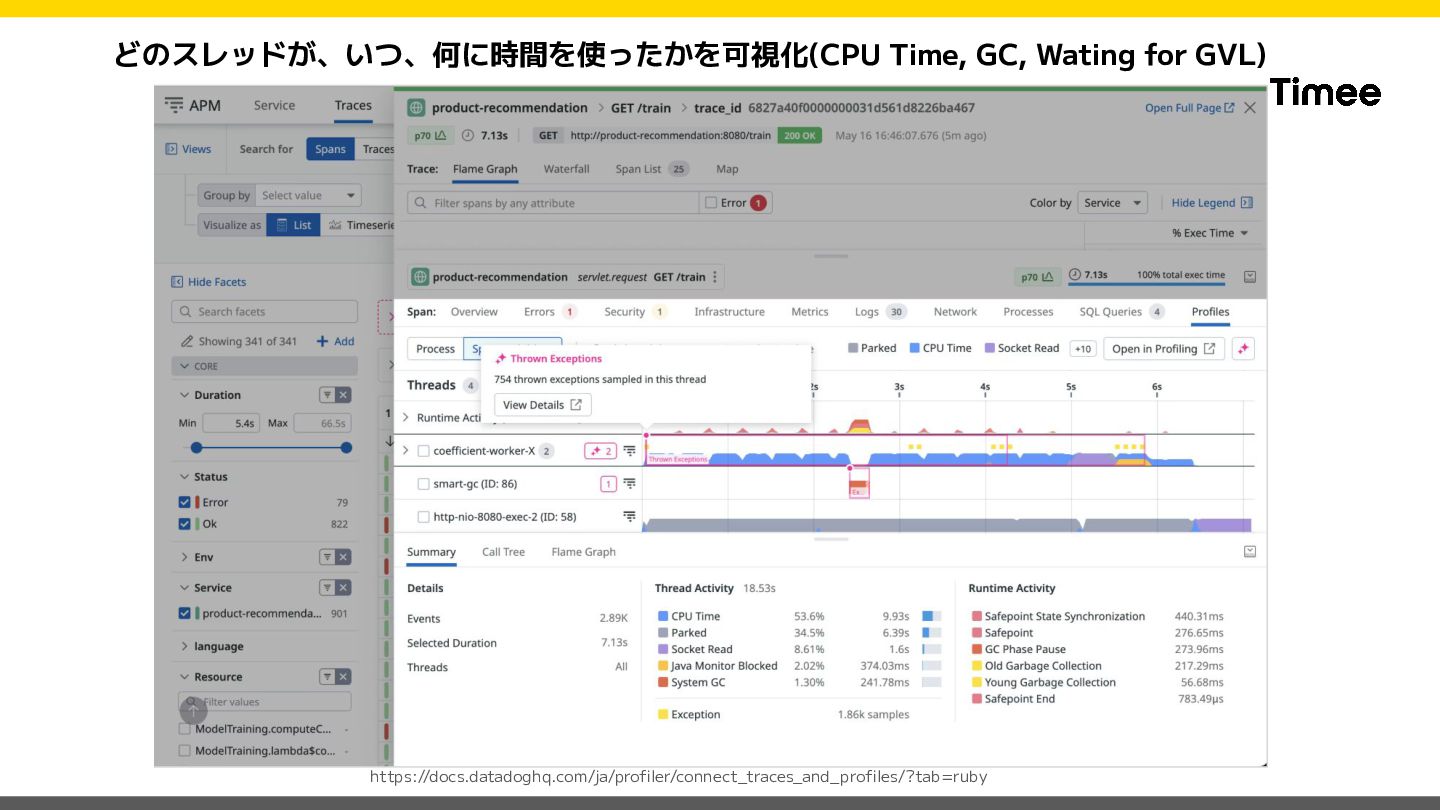Switch to the Waterfall trace tab
The height and width of the screenshot is (810, 1440).
click(566, 169)
